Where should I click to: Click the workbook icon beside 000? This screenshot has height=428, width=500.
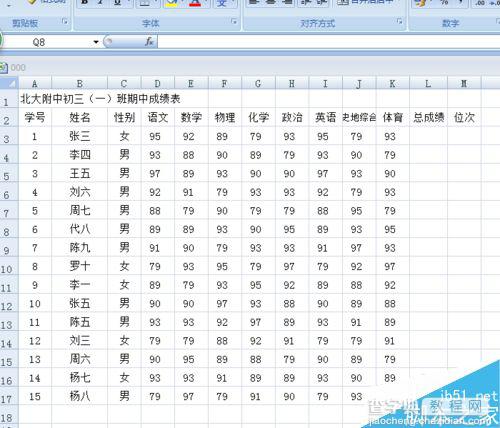[x=3, y=68]
